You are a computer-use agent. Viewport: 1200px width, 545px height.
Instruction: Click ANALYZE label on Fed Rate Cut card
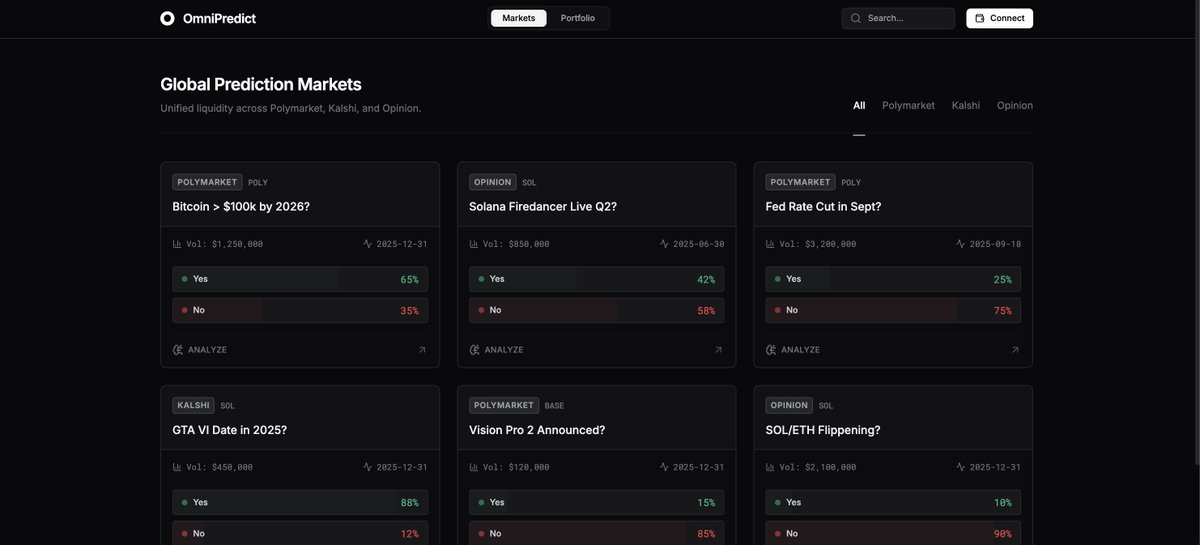[800, 350]
